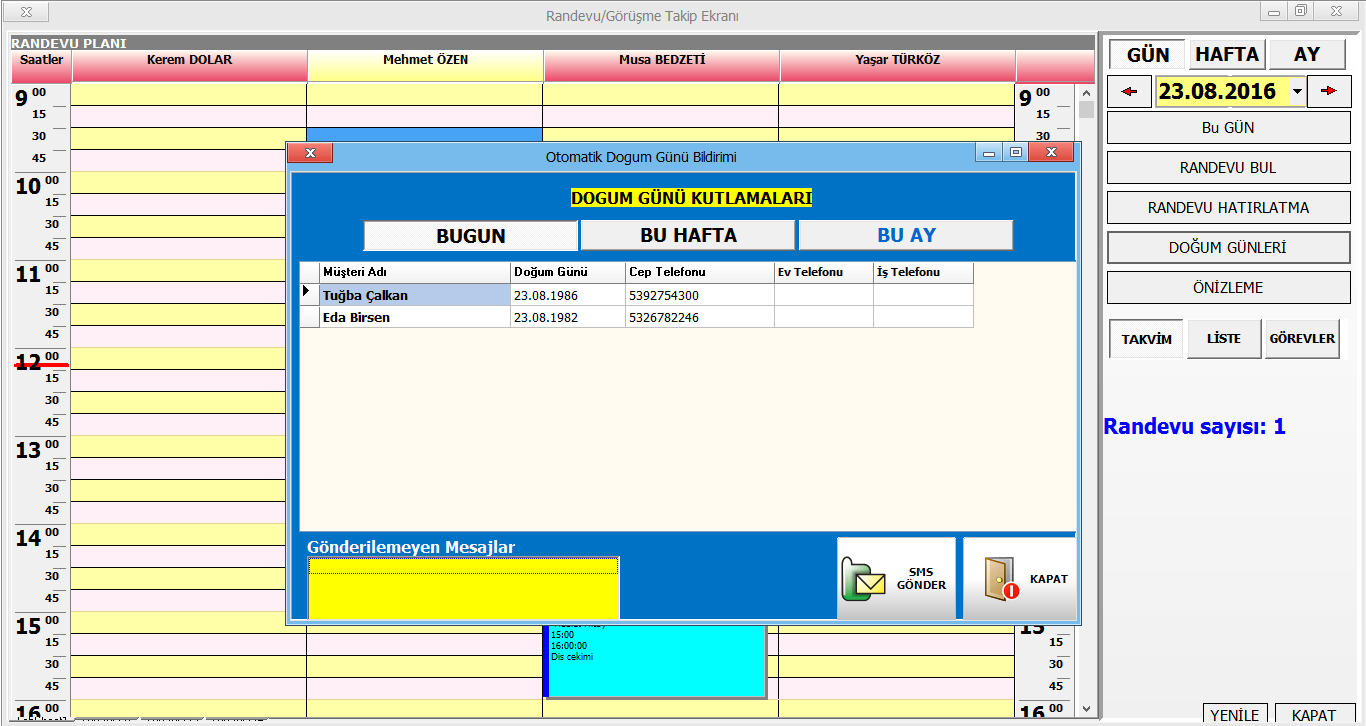Click the SMS GÖNDER envelope button
This screenshot has width=1366, height=726.
coord(896,579)
